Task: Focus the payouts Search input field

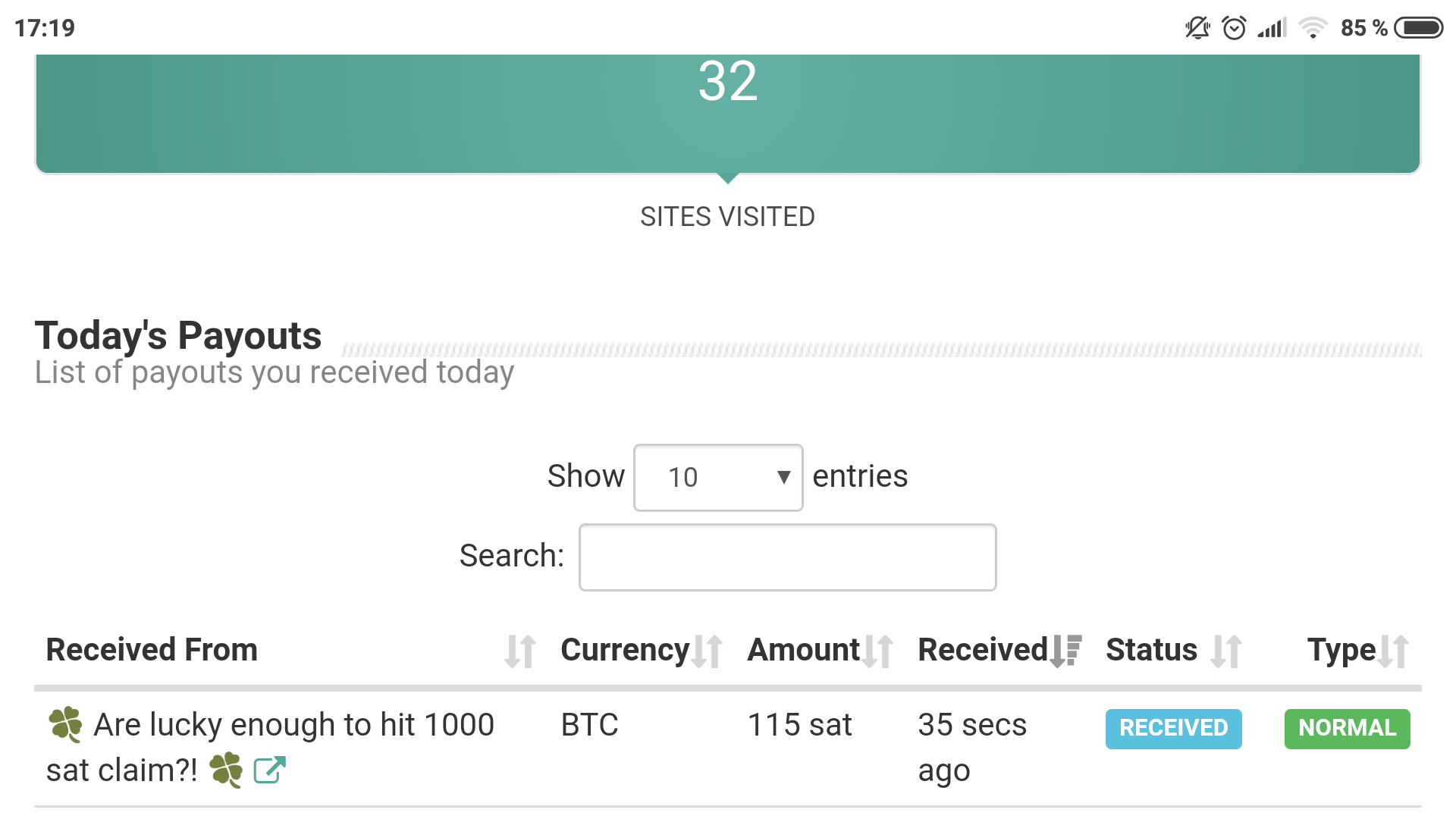Action: (787, 557)
